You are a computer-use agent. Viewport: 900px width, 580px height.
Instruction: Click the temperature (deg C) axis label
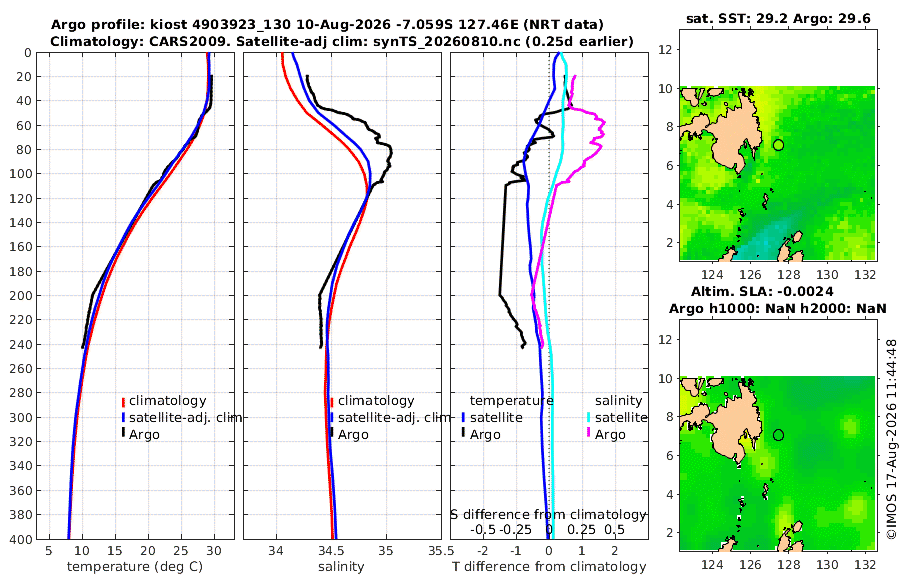click(x=135, y=567)
